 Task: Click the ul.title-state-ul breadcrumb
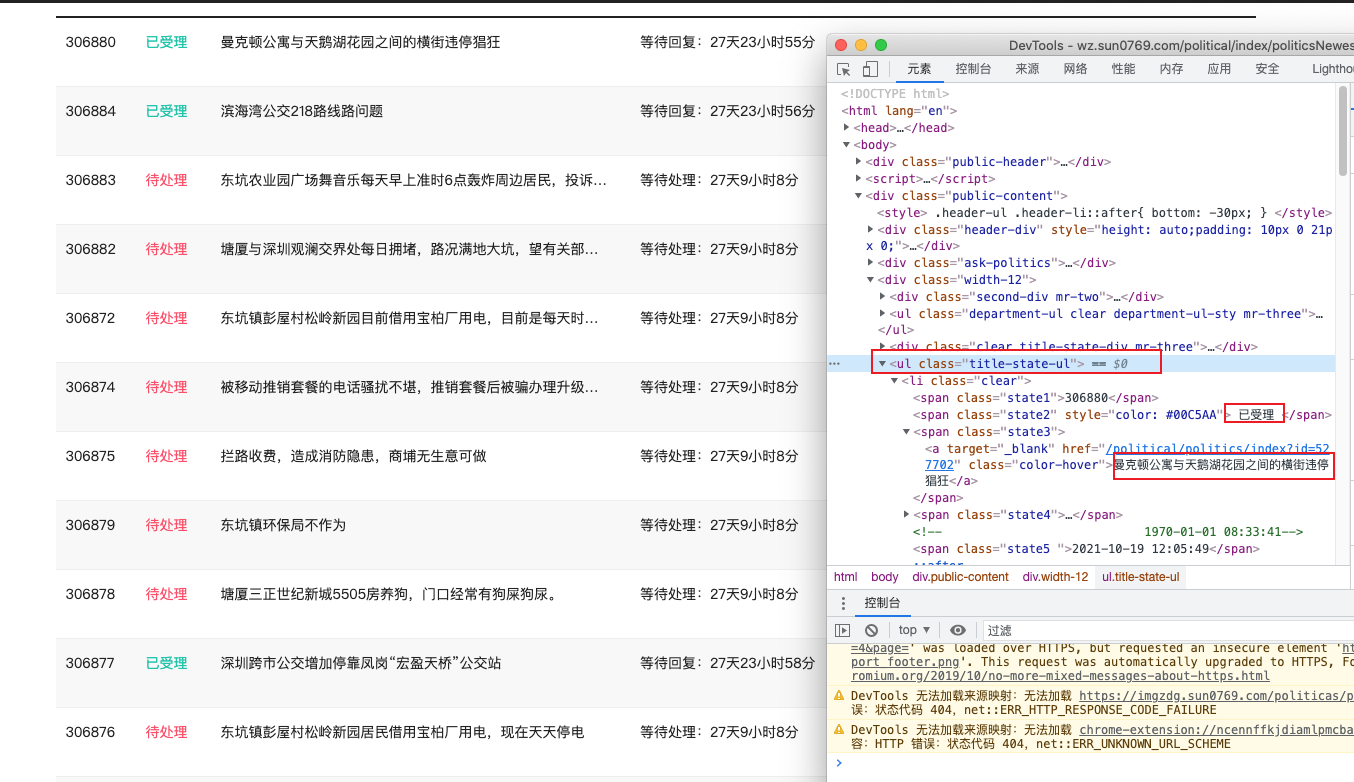[x=1140, y=577]
